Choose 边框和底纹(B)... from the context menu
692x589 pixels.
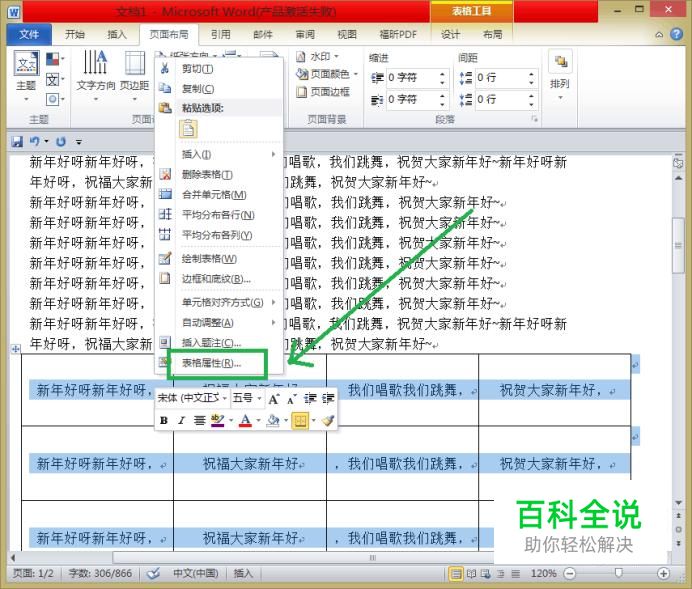216,279
